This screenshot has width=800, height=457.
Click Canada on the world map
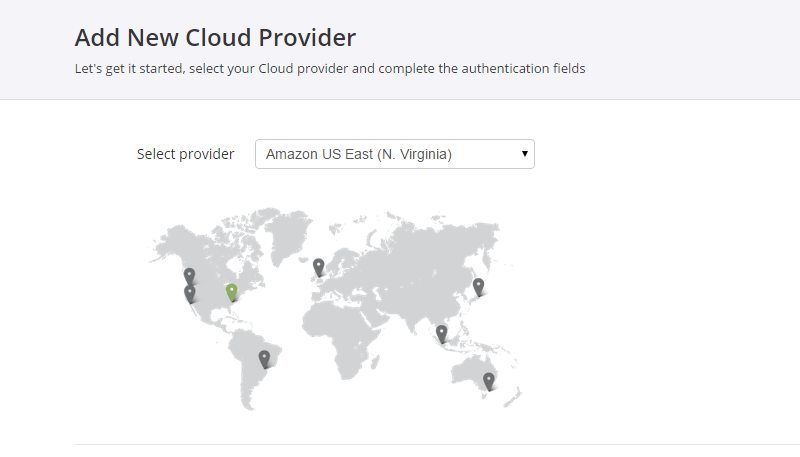pos(214,247)
